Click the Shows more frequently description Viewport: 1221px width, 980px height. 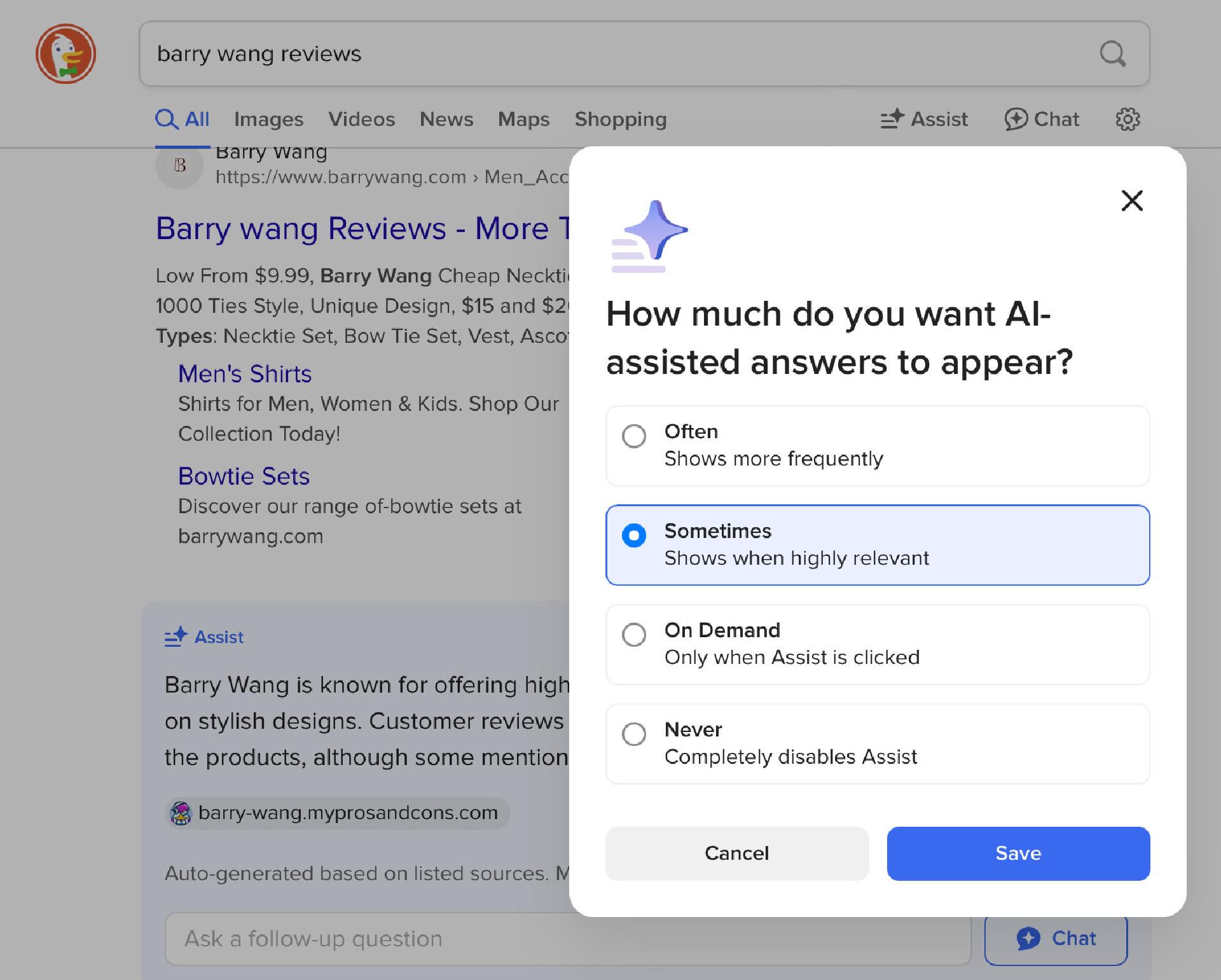[774, 459]
